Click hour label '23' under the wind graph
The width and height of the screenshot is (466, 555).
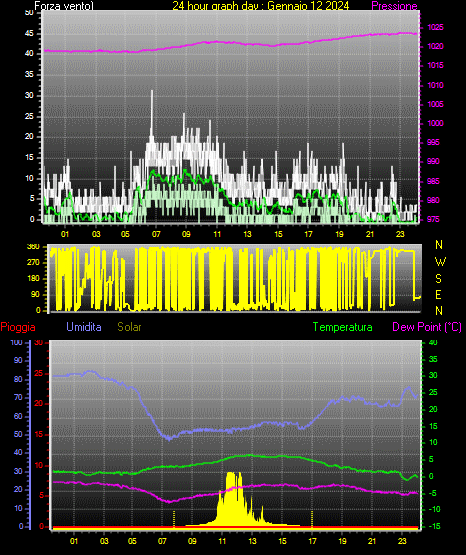click(400, 234)
